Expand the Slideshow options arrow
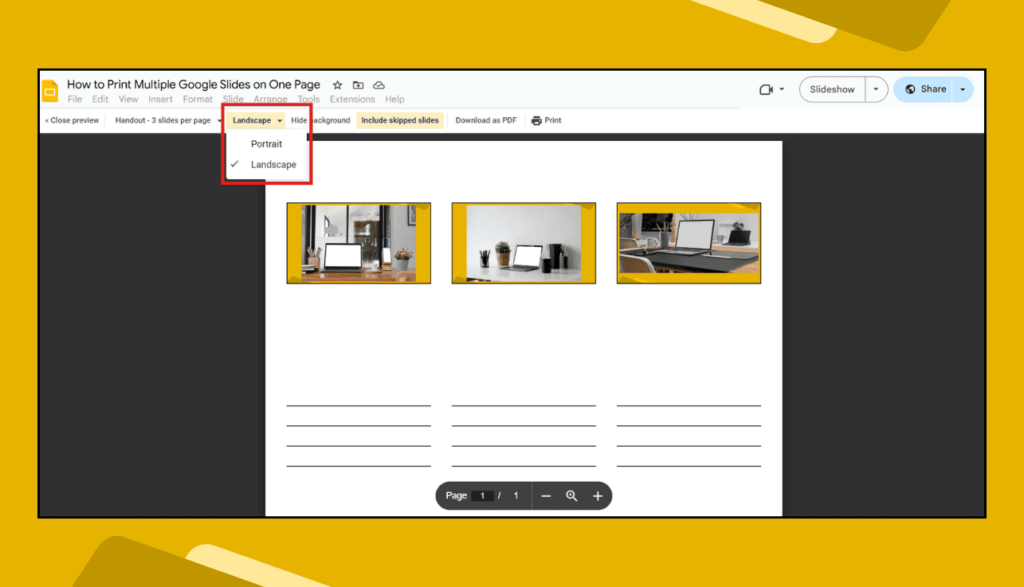 876,89
